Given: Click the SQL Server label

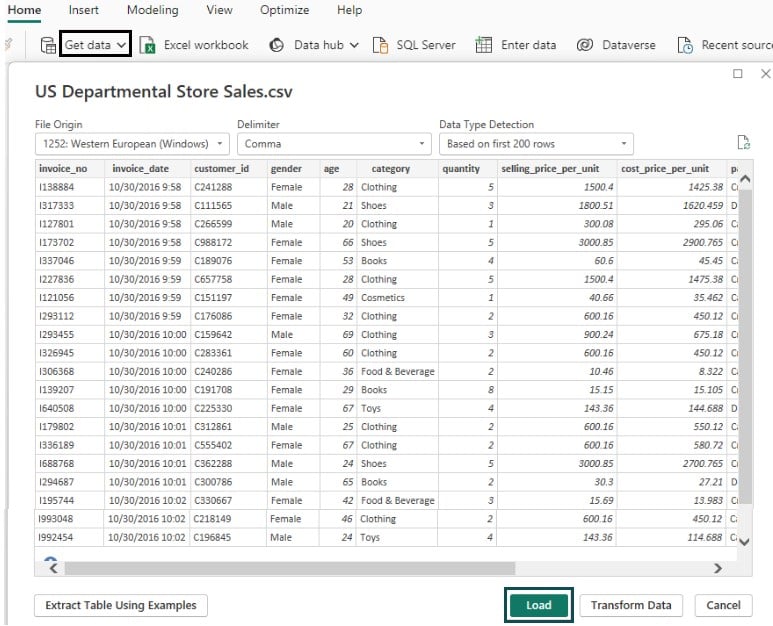Looking at the screenshot, I should (426, 45).
